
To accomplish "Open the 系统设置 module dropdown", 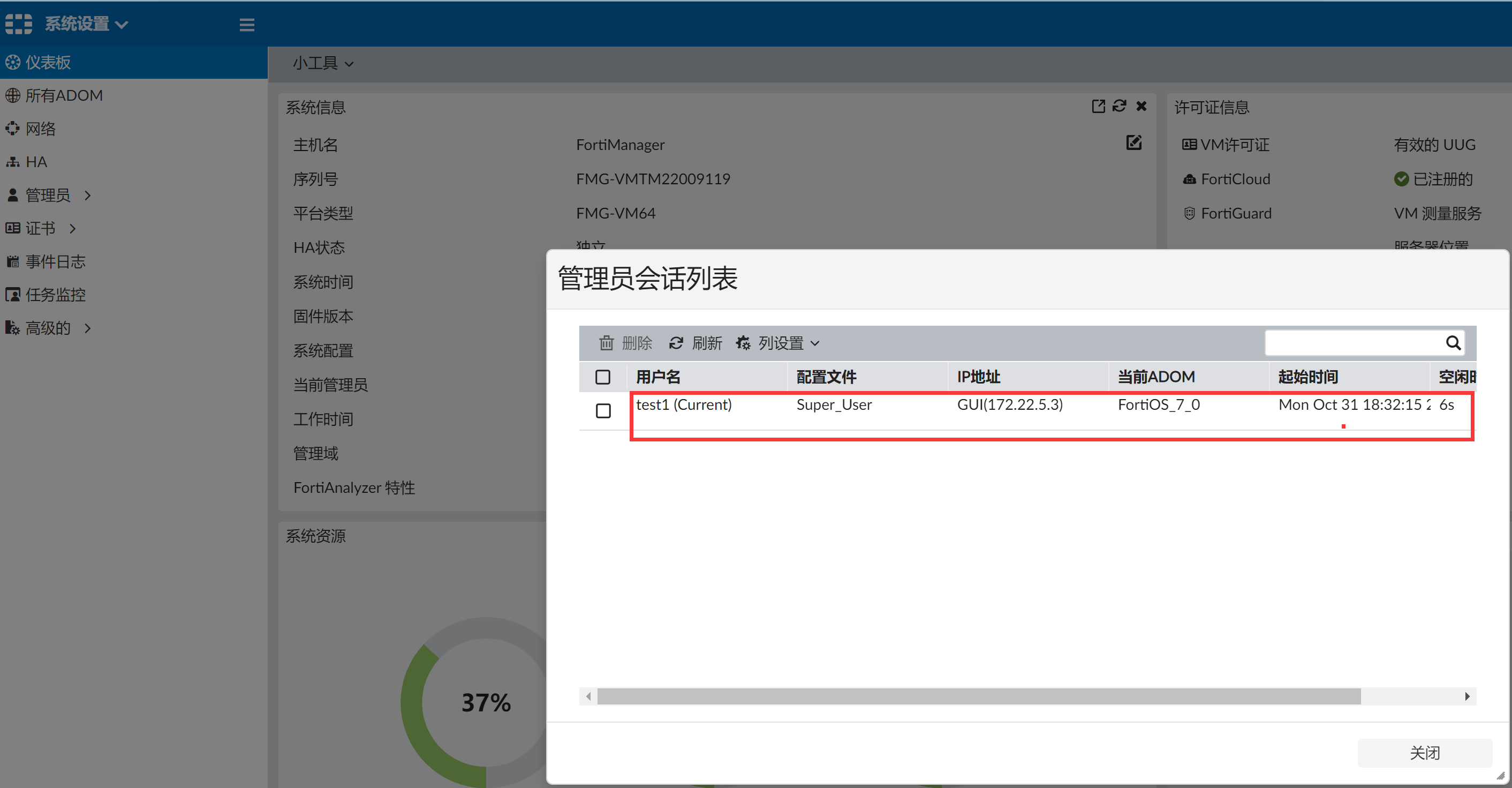I will pos(86,24).
